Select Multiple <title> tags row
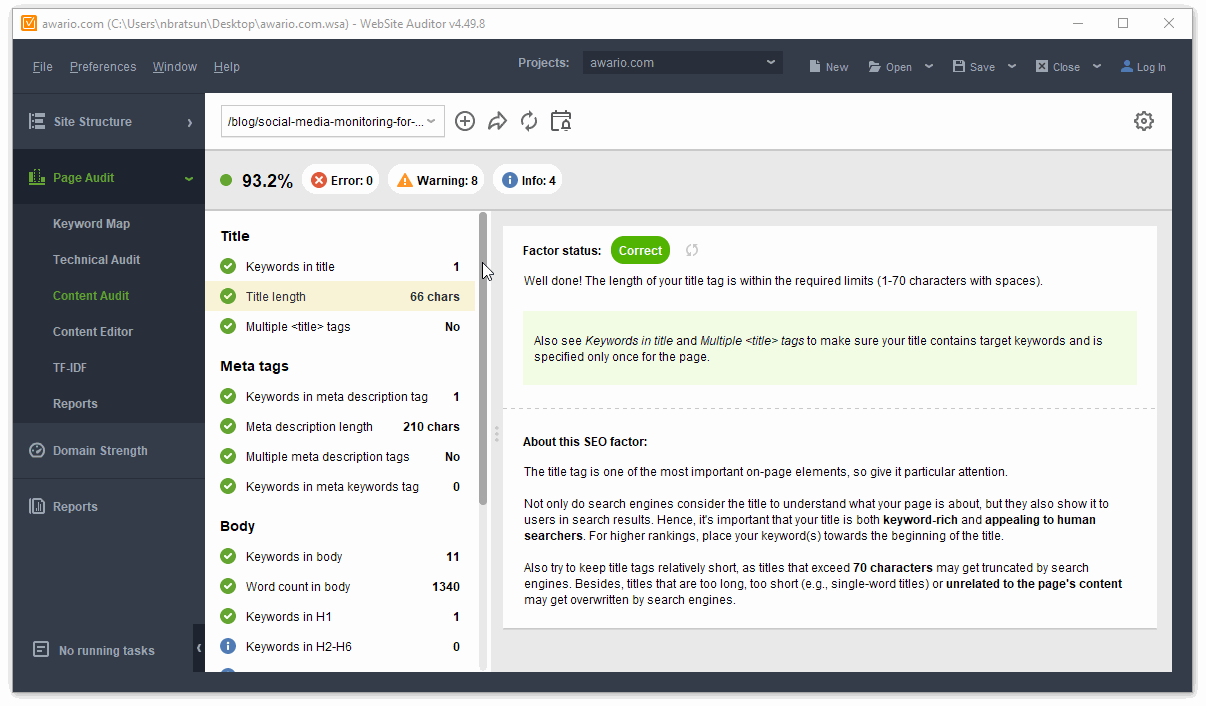 (340, 326)
